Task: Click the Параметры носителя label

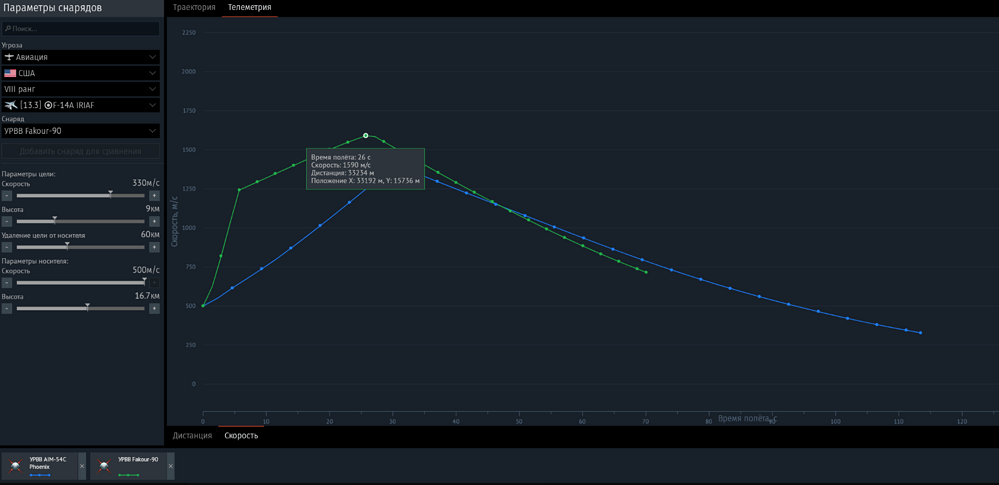Action: tap(35, 261)
